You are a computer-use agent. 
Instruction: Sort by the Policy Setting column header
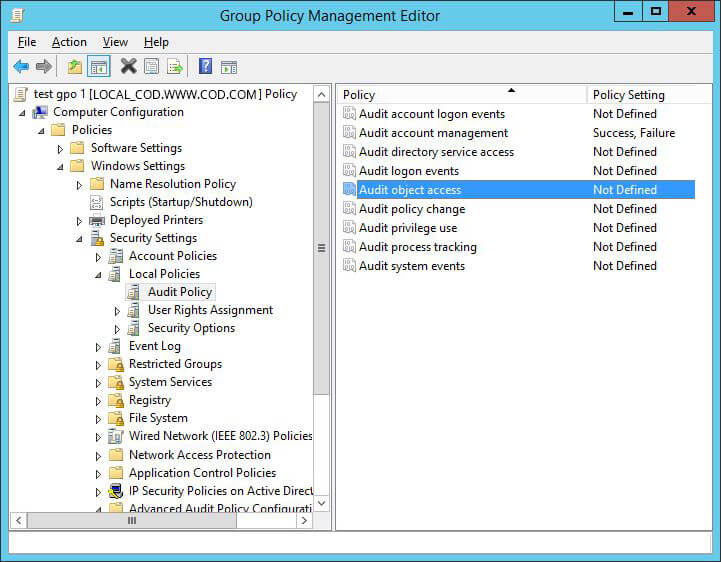pos(649,95)
